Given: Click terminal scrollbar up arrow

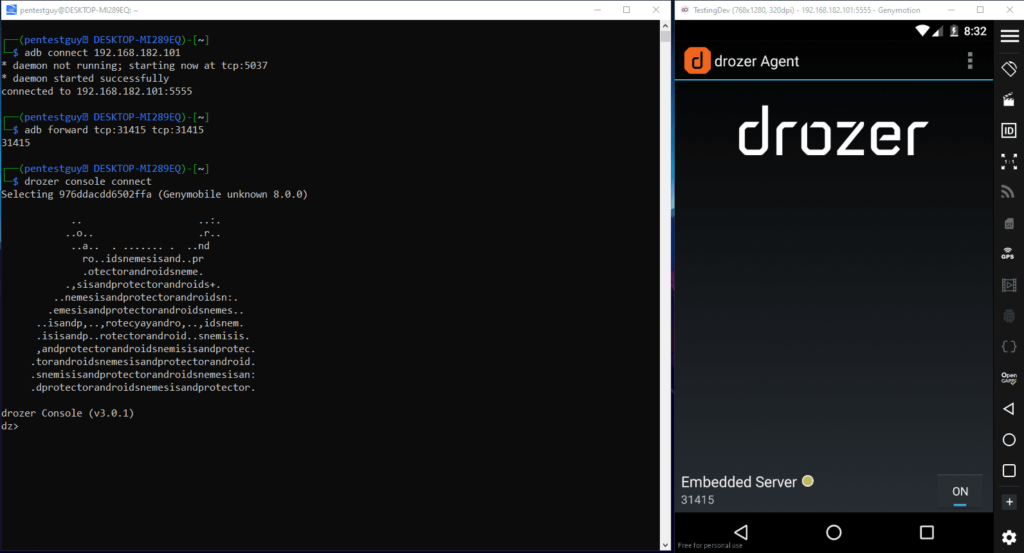Looking at the screenshot, I should 665,25.
